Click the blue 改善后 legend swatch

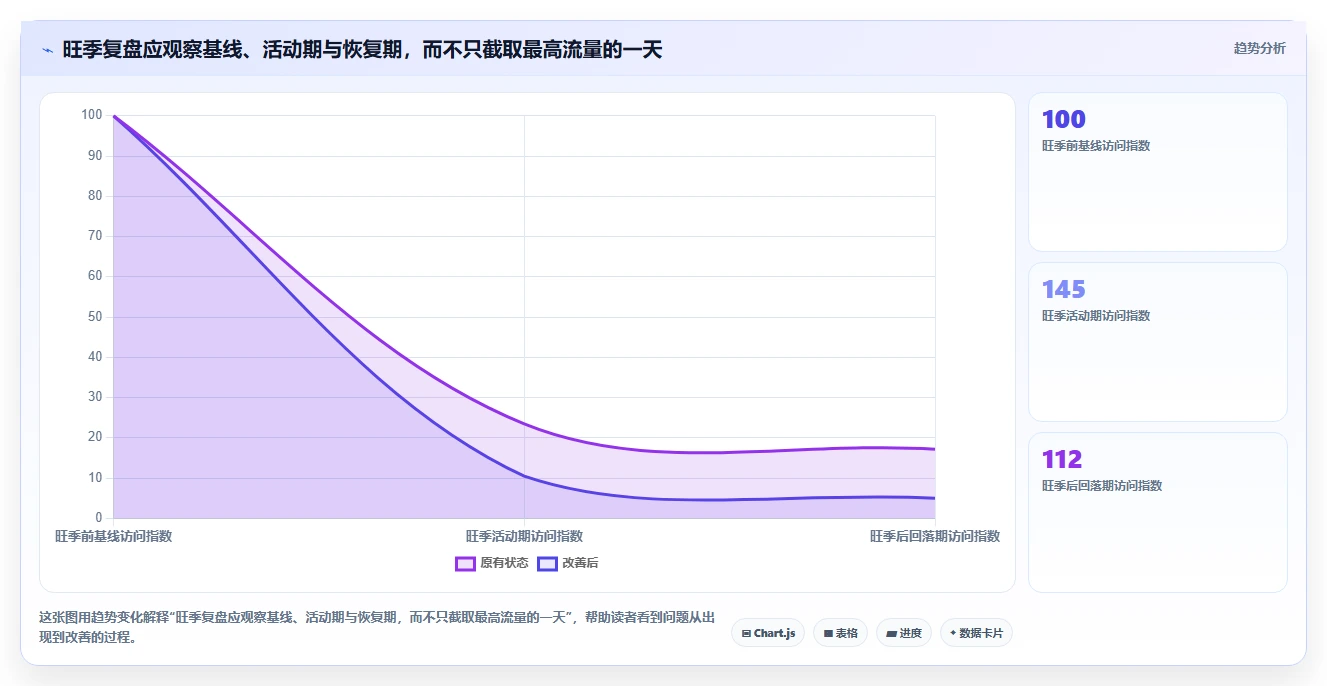547,563
